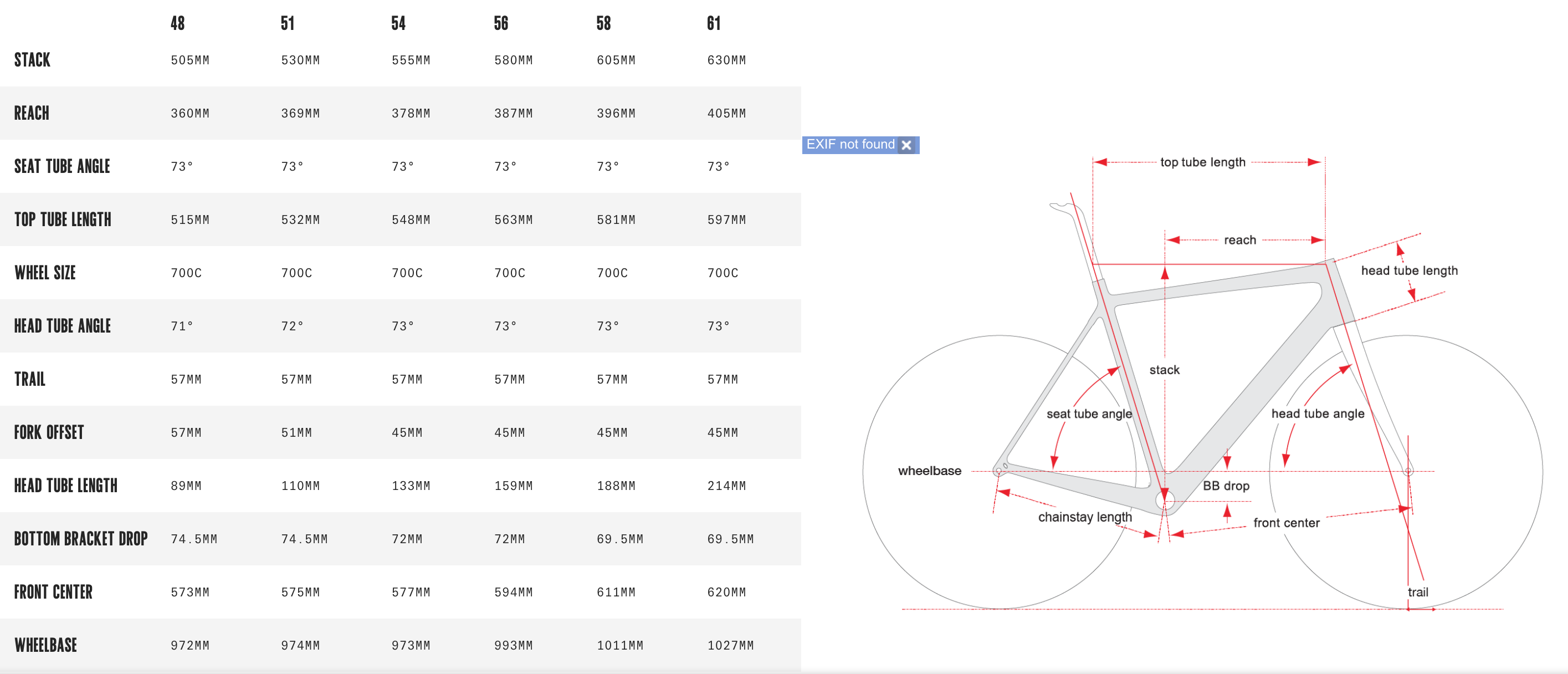The width and height of the screenshot is (1568, 674).
Task: Click the size 61 column header
Action: 714,24
